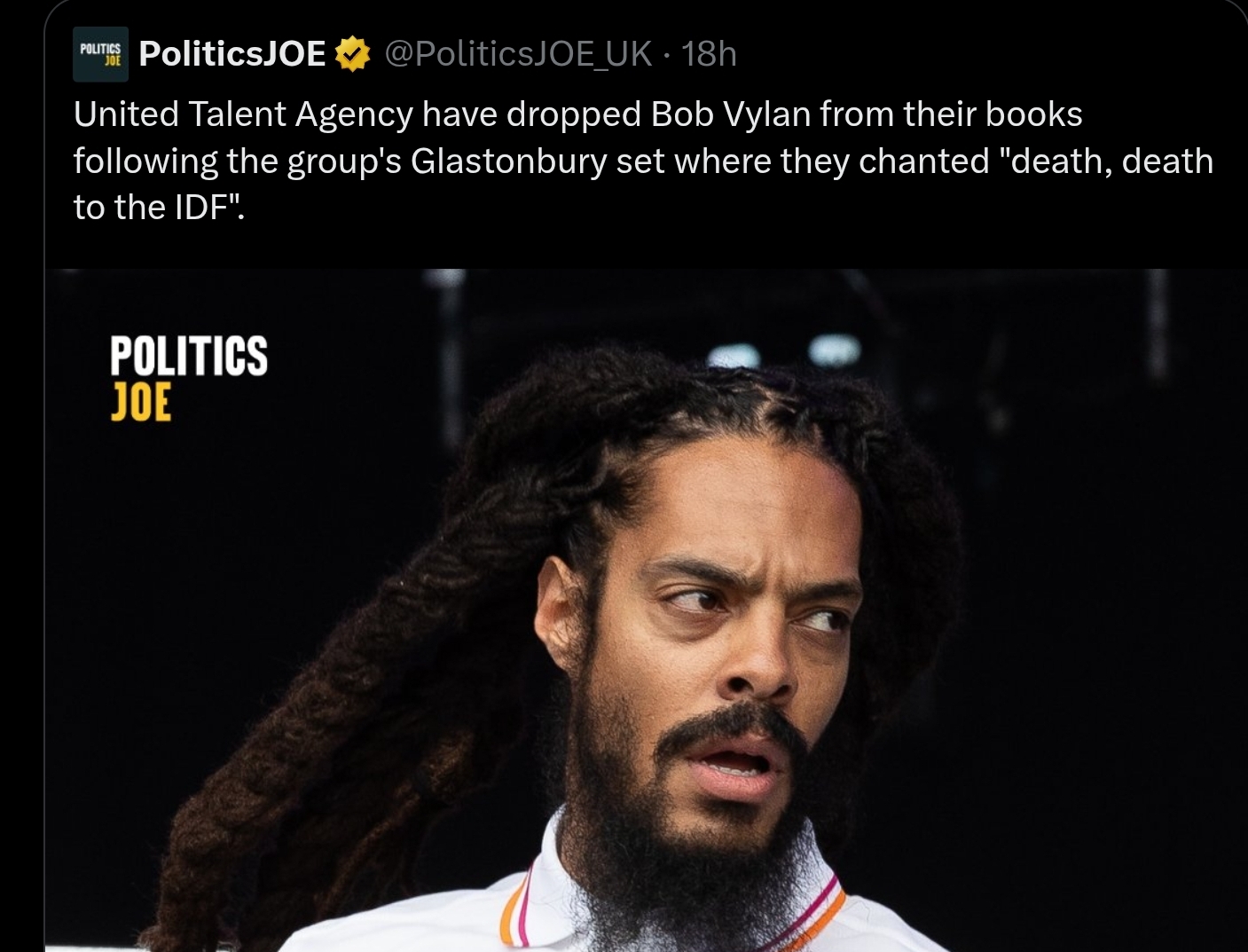Click the POLITICS JOE watermark logo in photo
Screen dimensions: 1248x952
[x=188, y=376]
